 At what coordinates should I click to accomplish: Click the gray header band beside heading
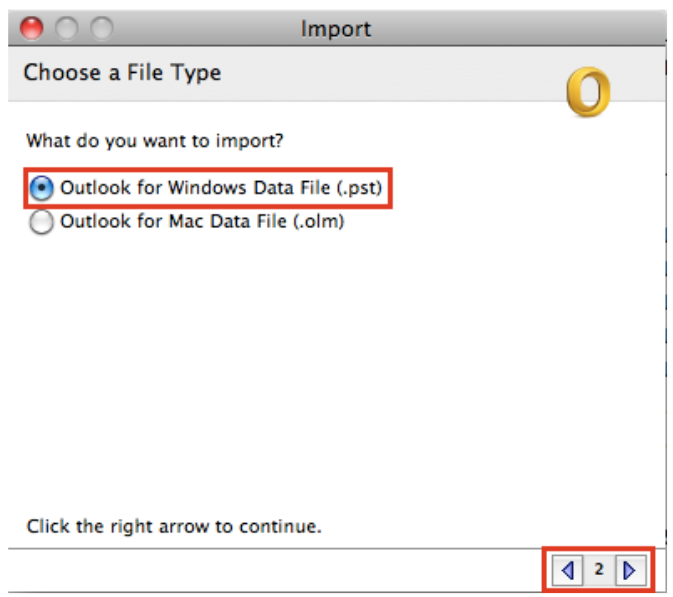coord(386,74)
